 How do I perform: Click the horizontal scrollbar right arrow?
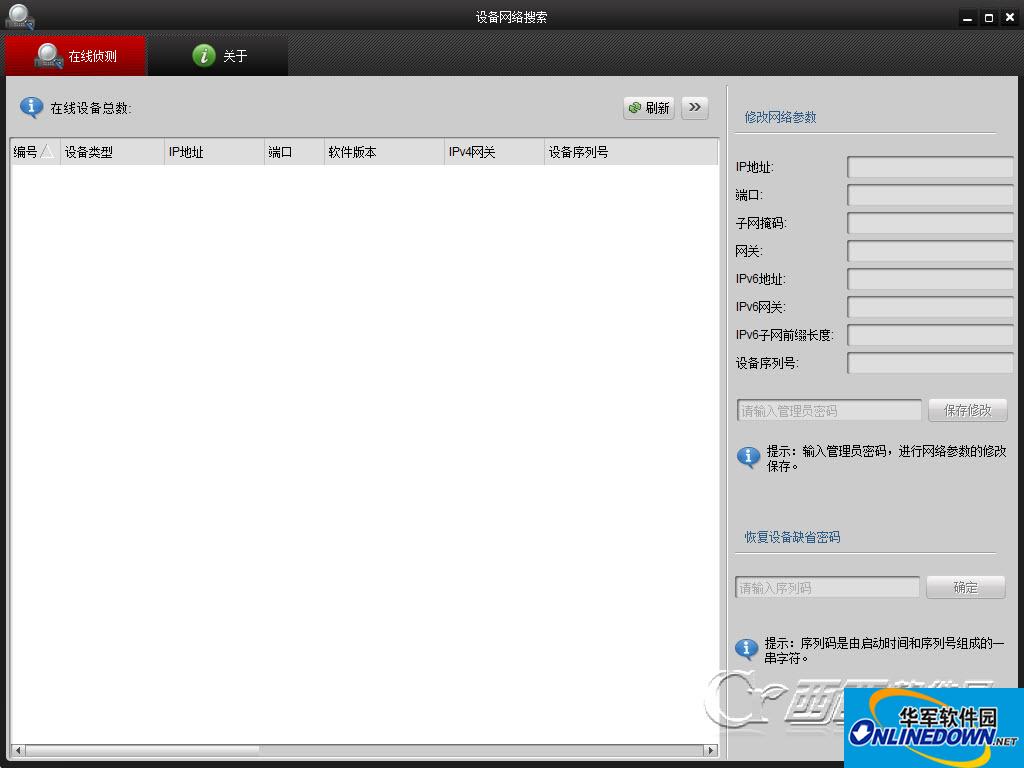pyautogui.click(x=711, y=750)
